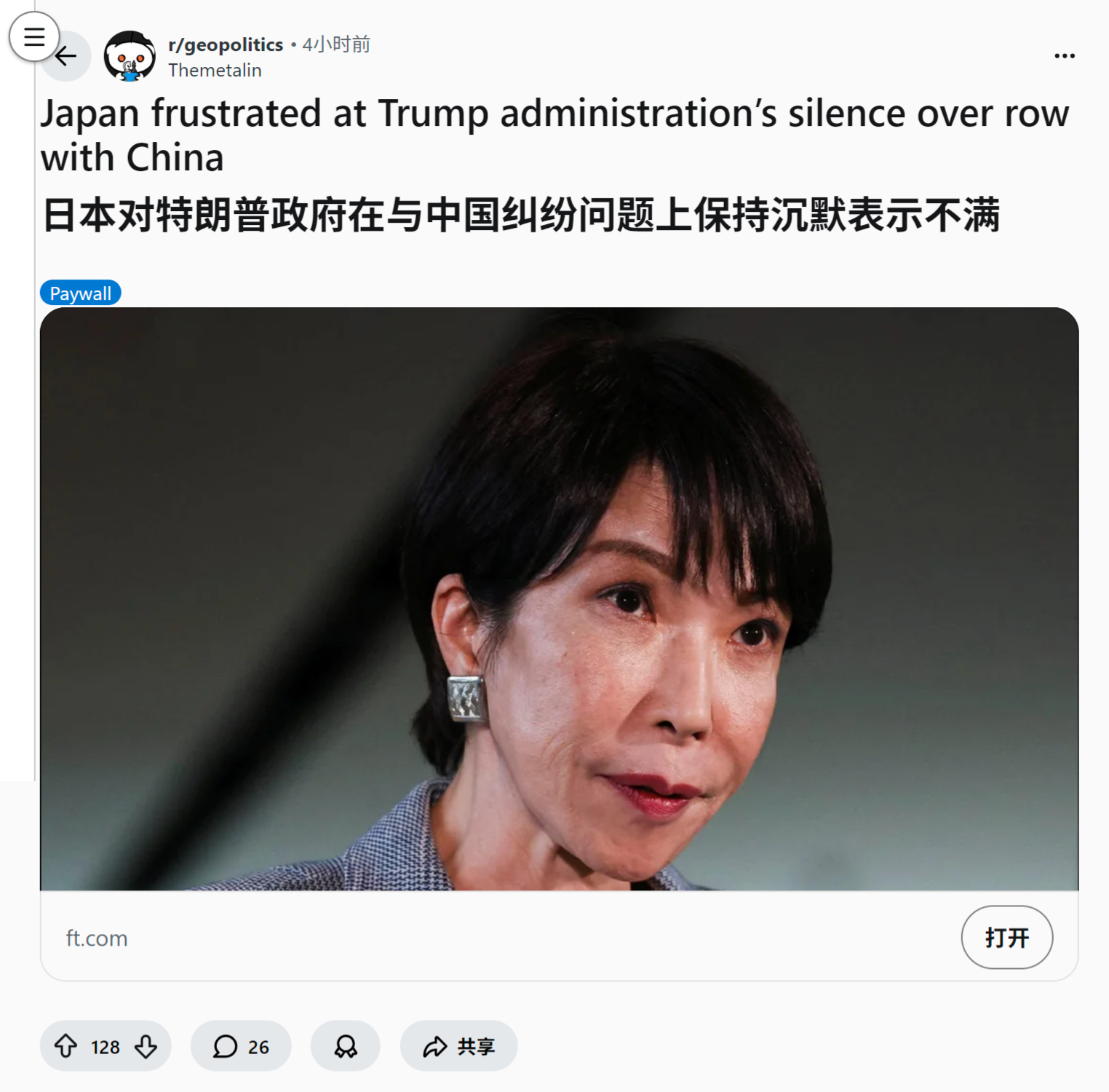
Task: Open Themetalin's user profile
Action: pyautogui.click(x=215, y=70)
